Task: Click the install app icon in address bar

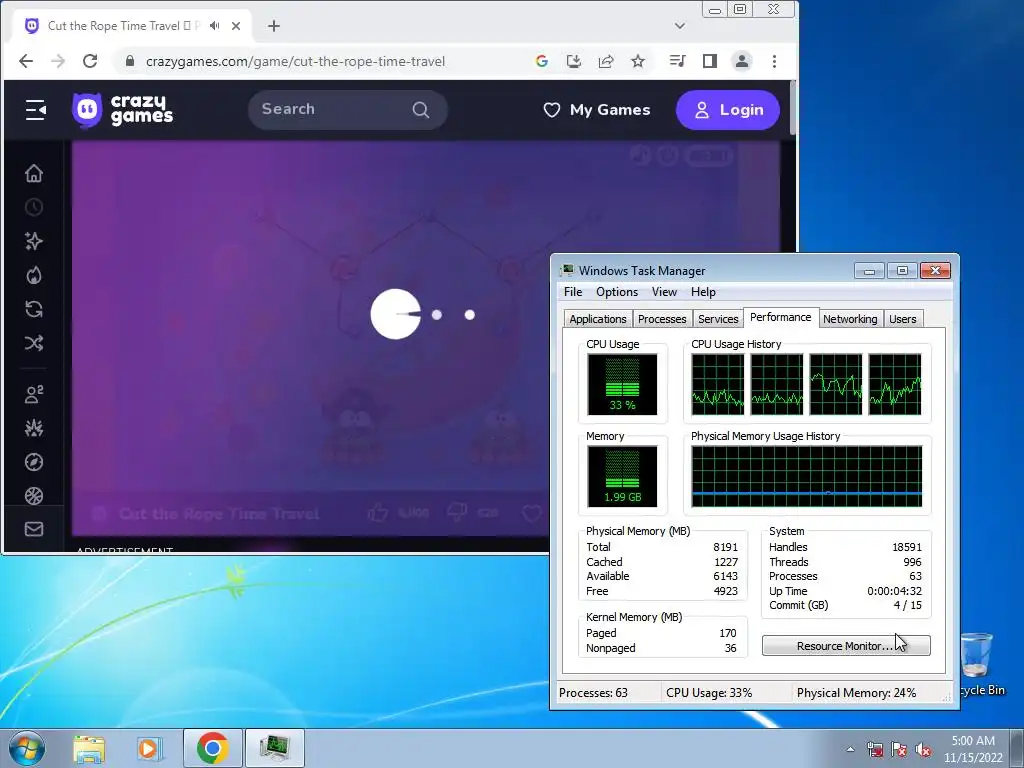Action: pyautogui.click(x=574, y=61)
